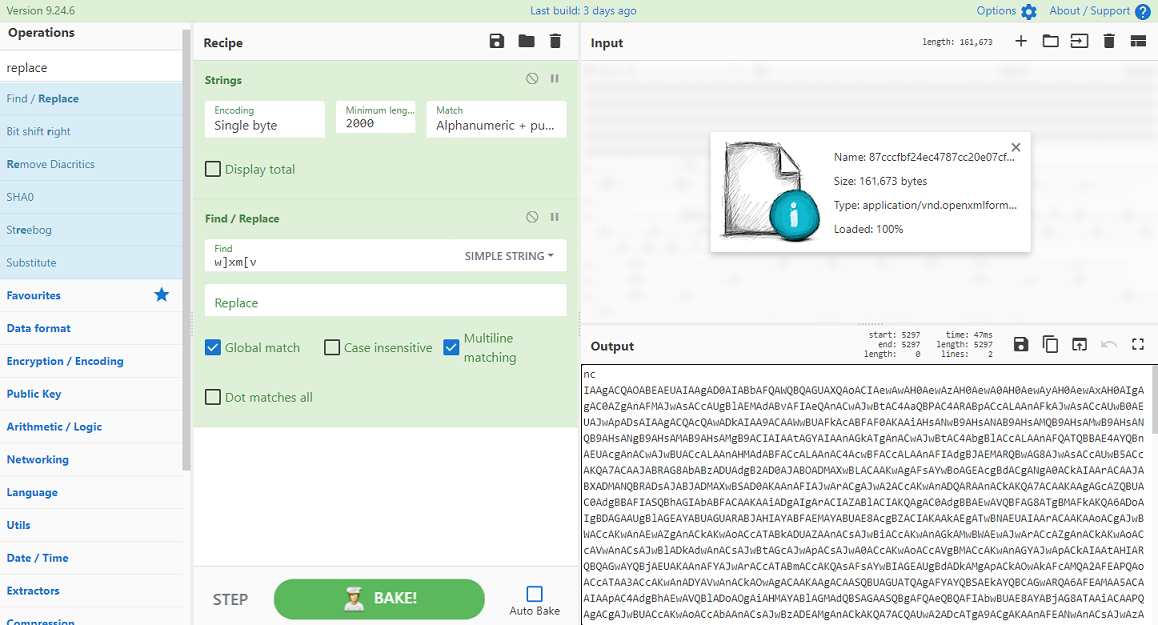1158x625 pixels.
Task: Open SIMPLE STRING find type dropdown
Action: (509, 256)
